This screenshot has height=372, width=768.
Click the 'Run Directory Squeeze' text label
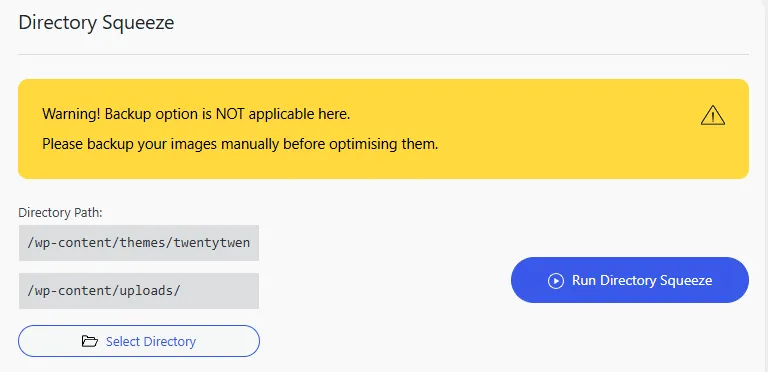coord(642,280)
